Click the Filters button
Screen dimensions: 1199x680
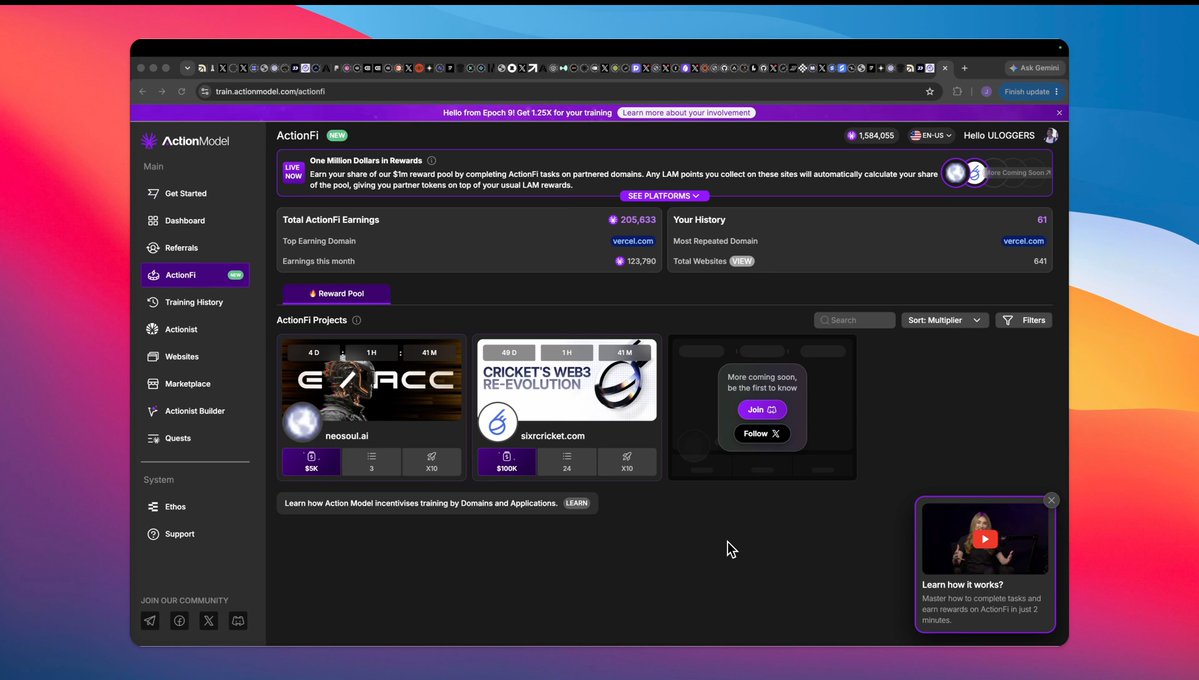1024,320
